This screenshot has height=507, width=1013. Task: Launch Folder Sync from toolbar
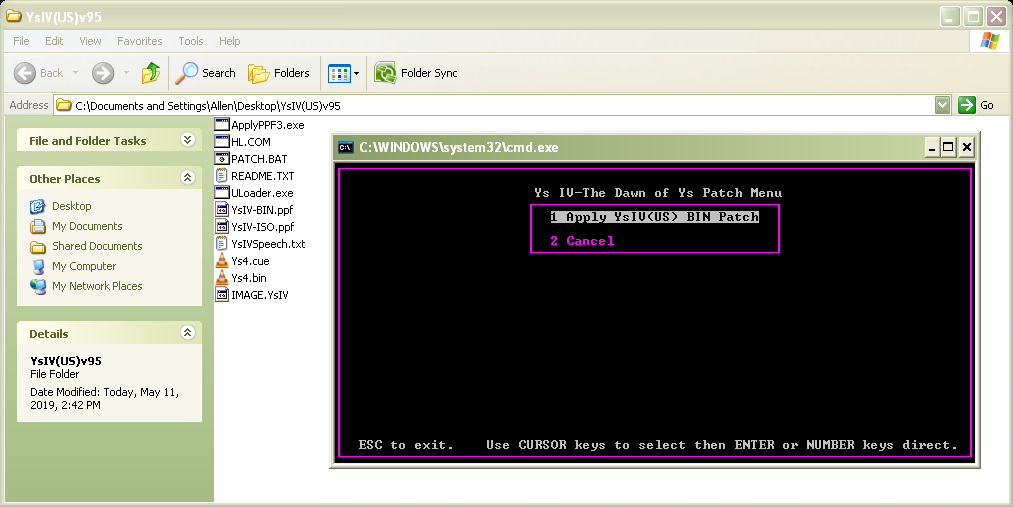(x=416, y=73)
